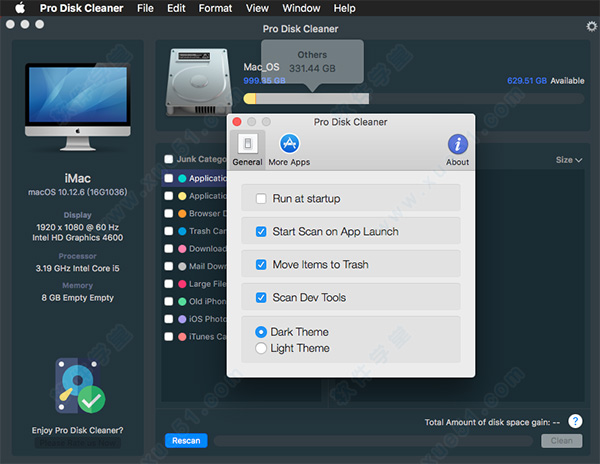Screen dimensions: 600x464
Task: Open the File menu
Action: pos(145,8)
